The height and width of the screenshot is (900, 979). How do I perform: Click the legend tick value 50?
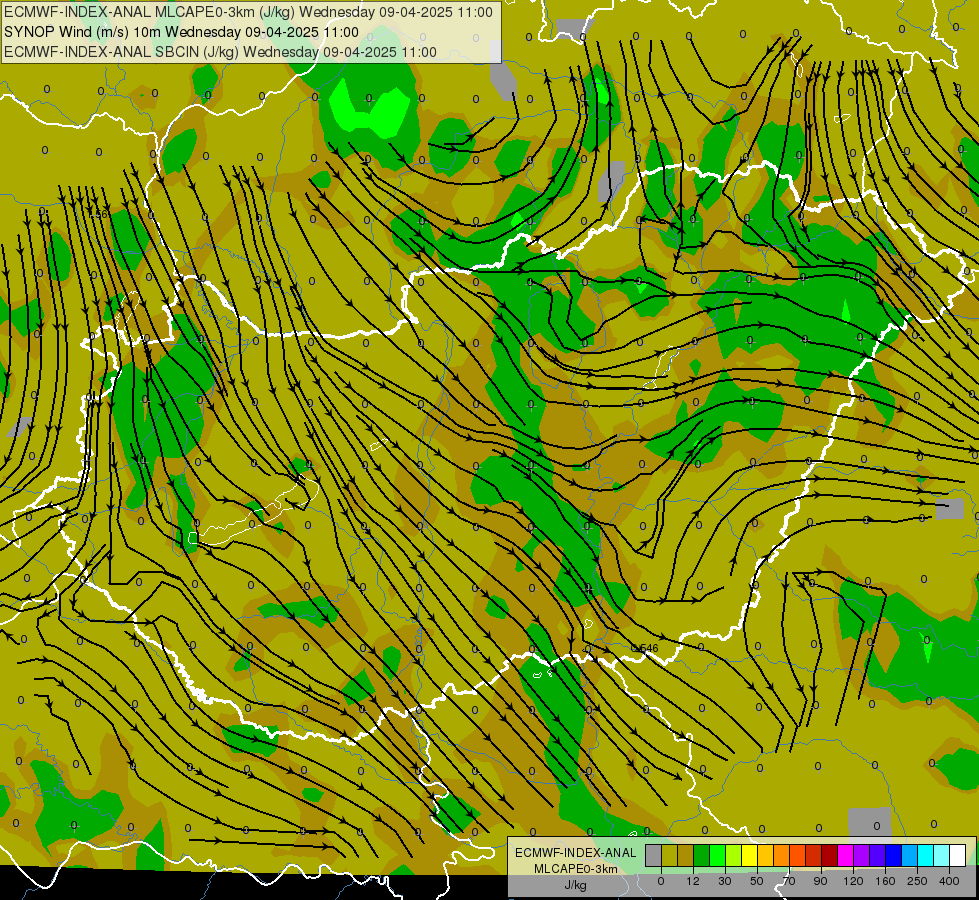tap(757, 881)
